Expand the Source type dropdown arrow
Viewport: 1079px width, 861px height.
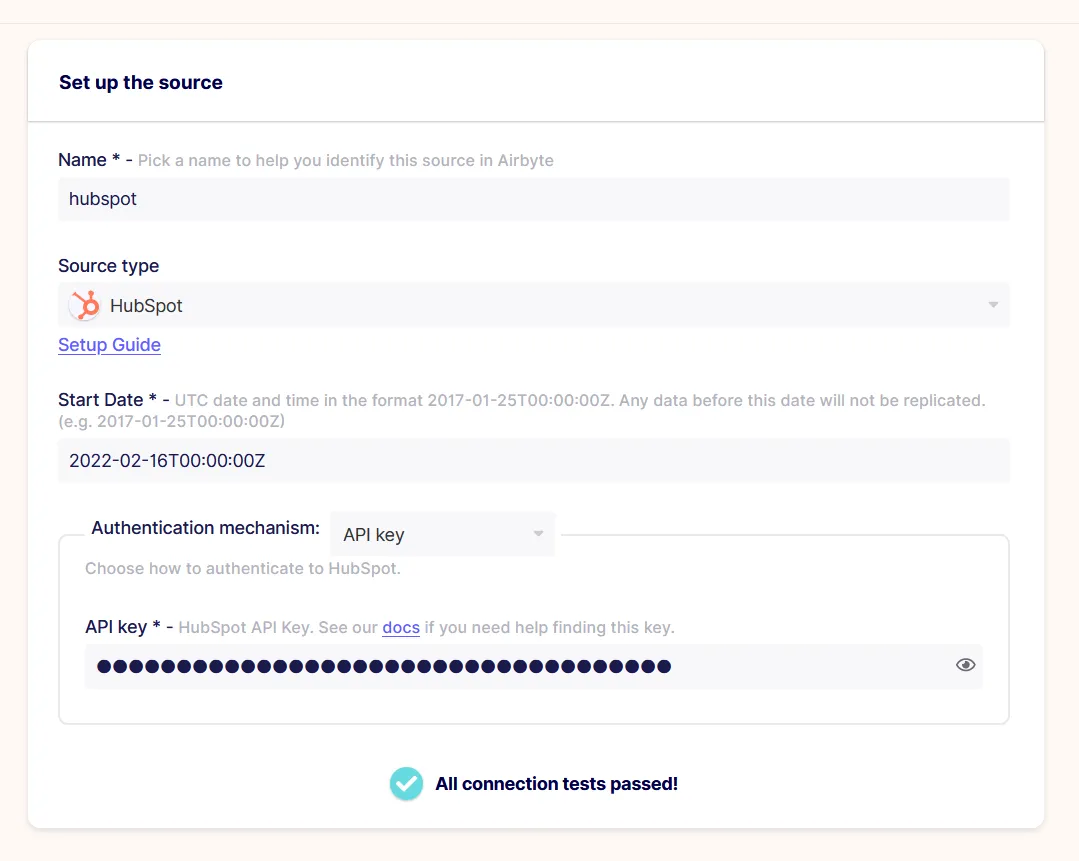coord(993,305)
